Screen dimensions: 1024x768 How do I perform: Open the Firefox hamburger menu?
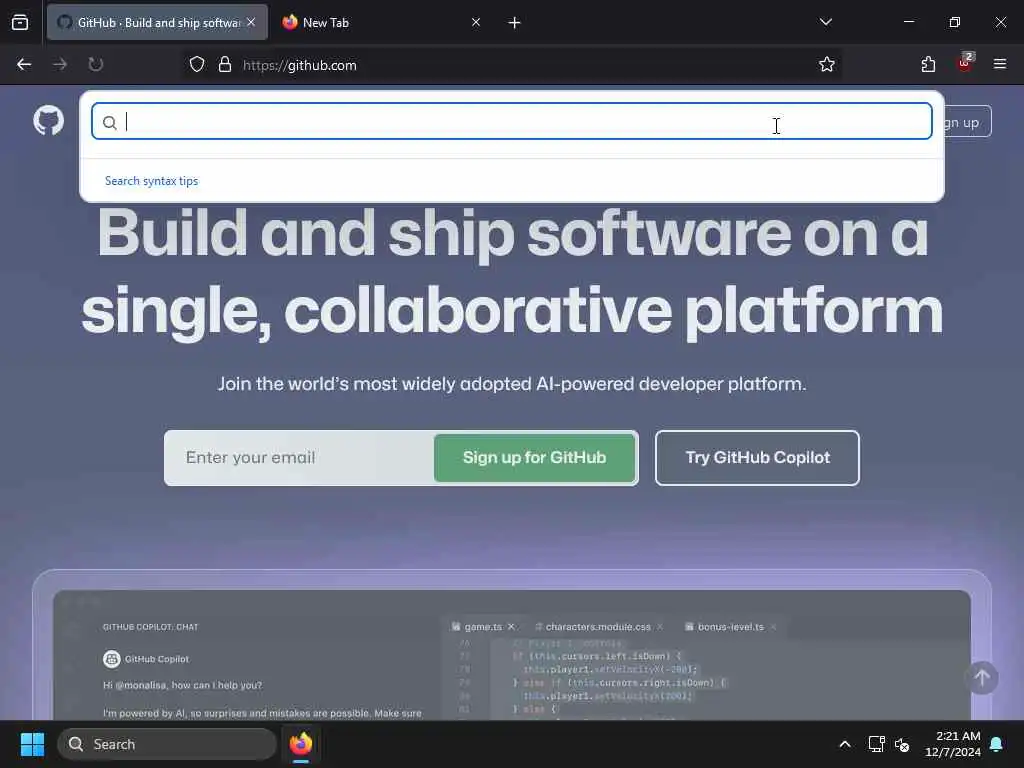[1000, 64]
